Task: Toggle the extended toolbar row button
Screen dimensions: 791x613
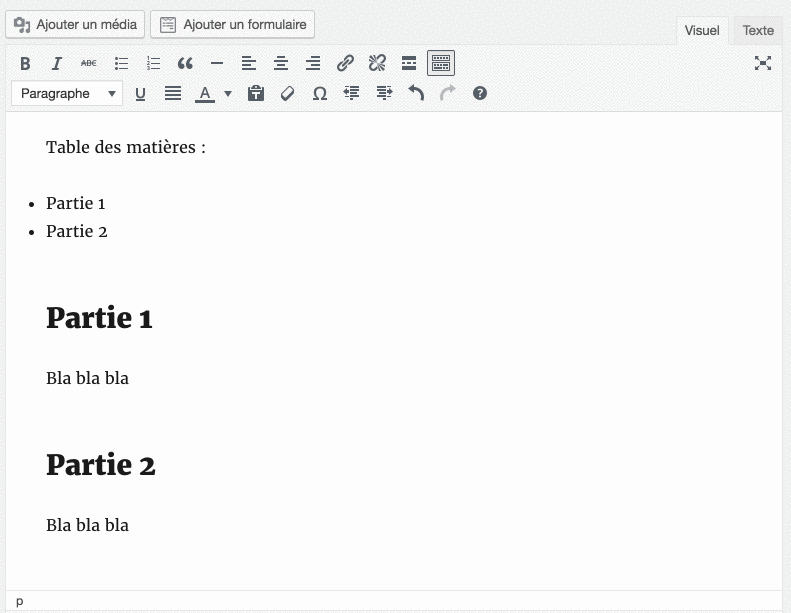Action: coord(441,63)
